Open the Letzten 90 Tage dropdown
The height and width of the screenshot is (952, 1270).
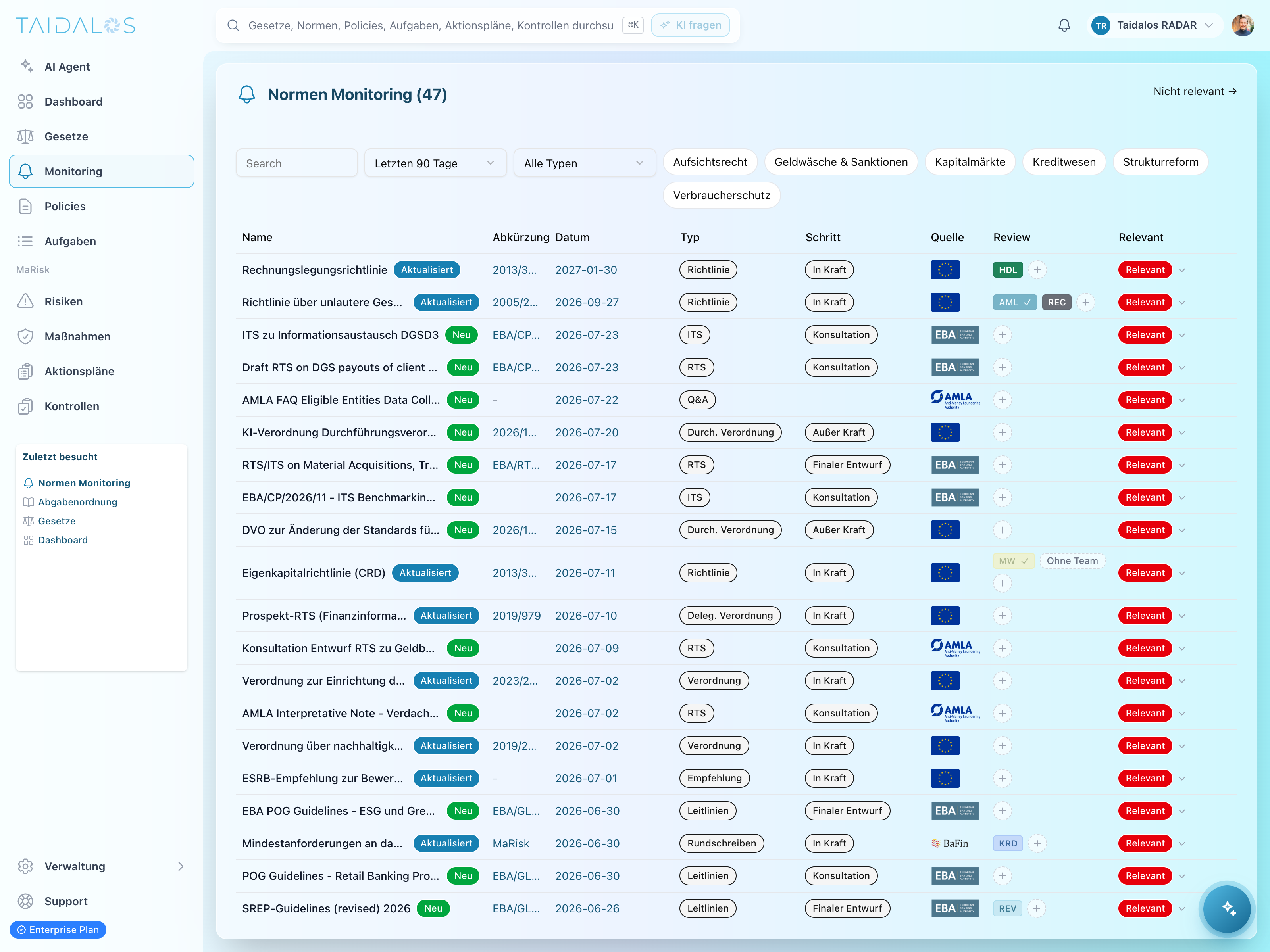pos(435,163)
